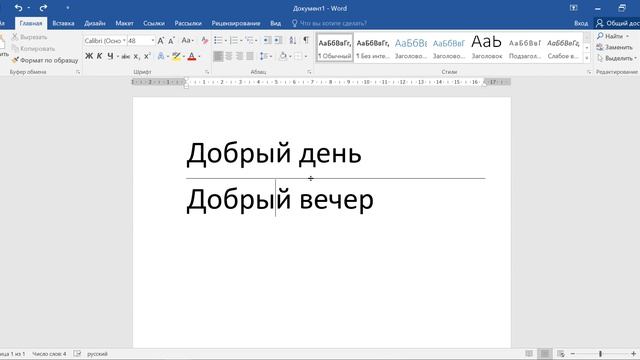640x360 pixels.
Task: Open the Дизайн ribbon tab
Action: click(x=95, y=23)
